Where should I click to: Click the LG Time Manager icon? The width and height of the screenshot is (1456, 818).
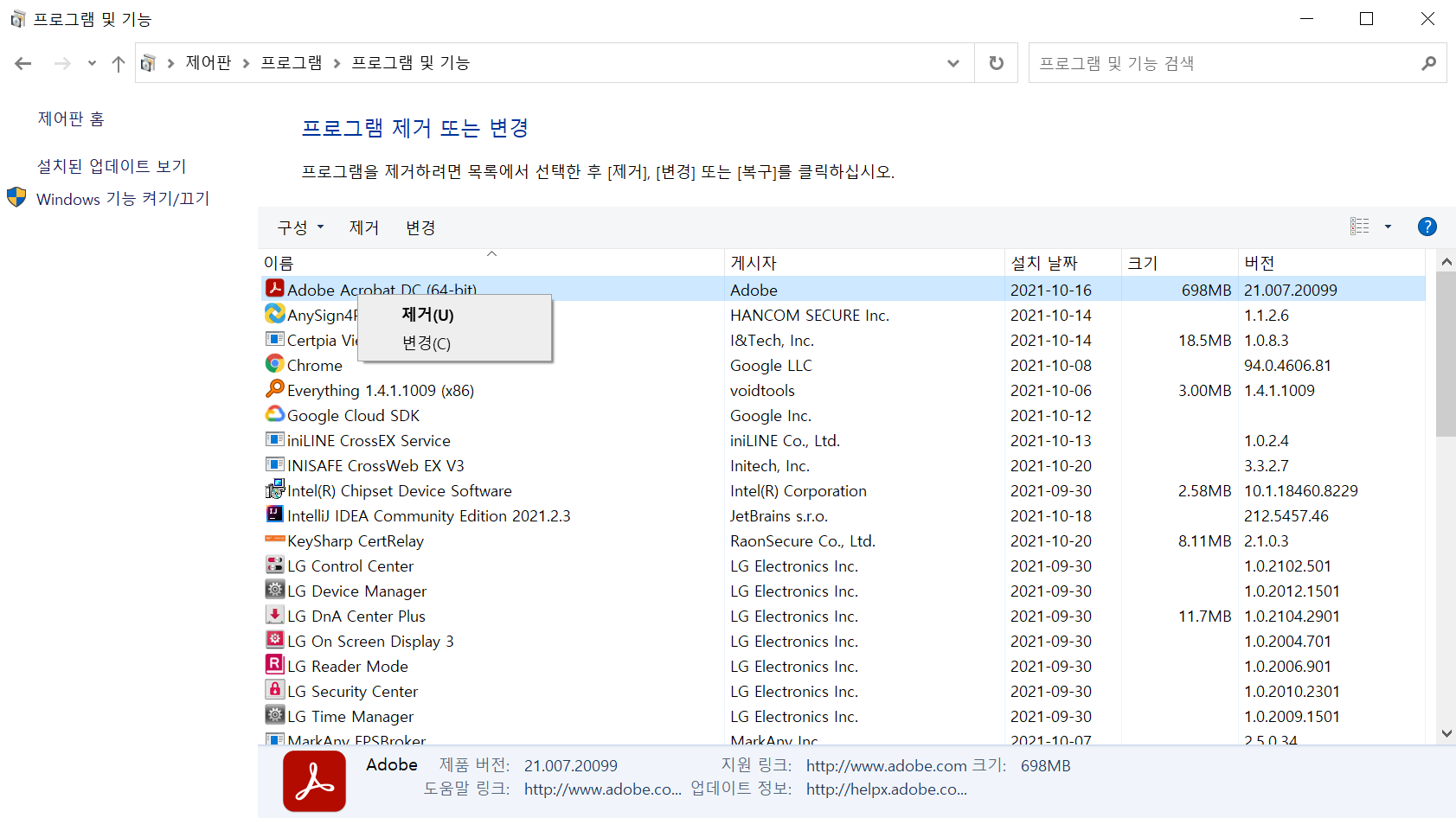pyautogui.click(x=275, y=715)
